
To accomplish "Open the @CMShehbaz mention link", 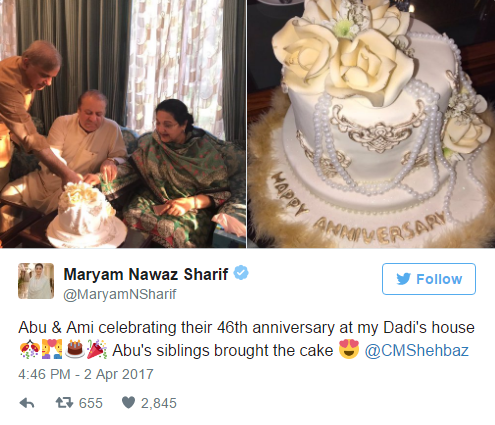I will point(417,351).
